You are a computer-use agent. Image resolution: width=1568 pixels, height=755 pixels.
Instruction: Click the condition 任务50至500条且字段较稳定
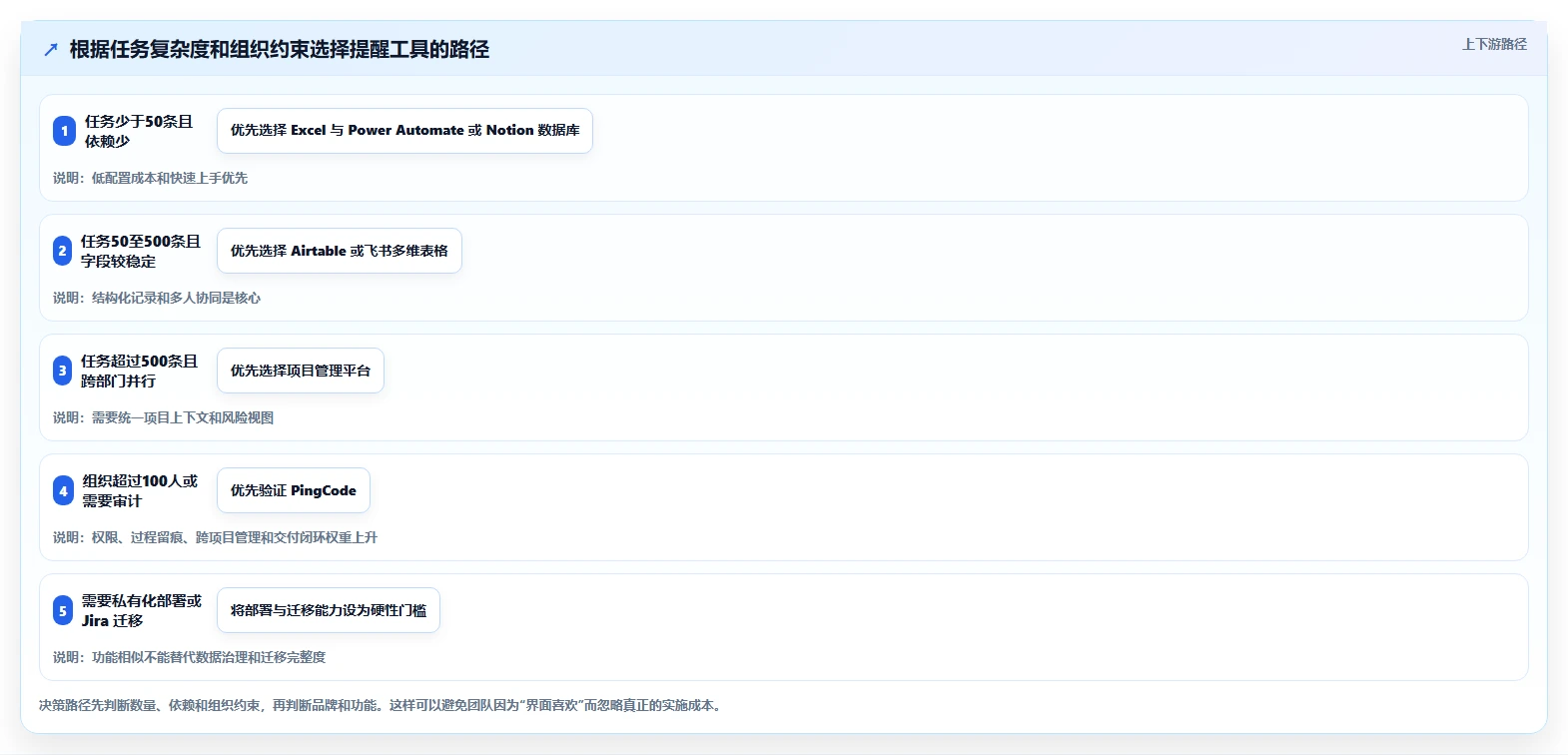(x=141, y=251)
